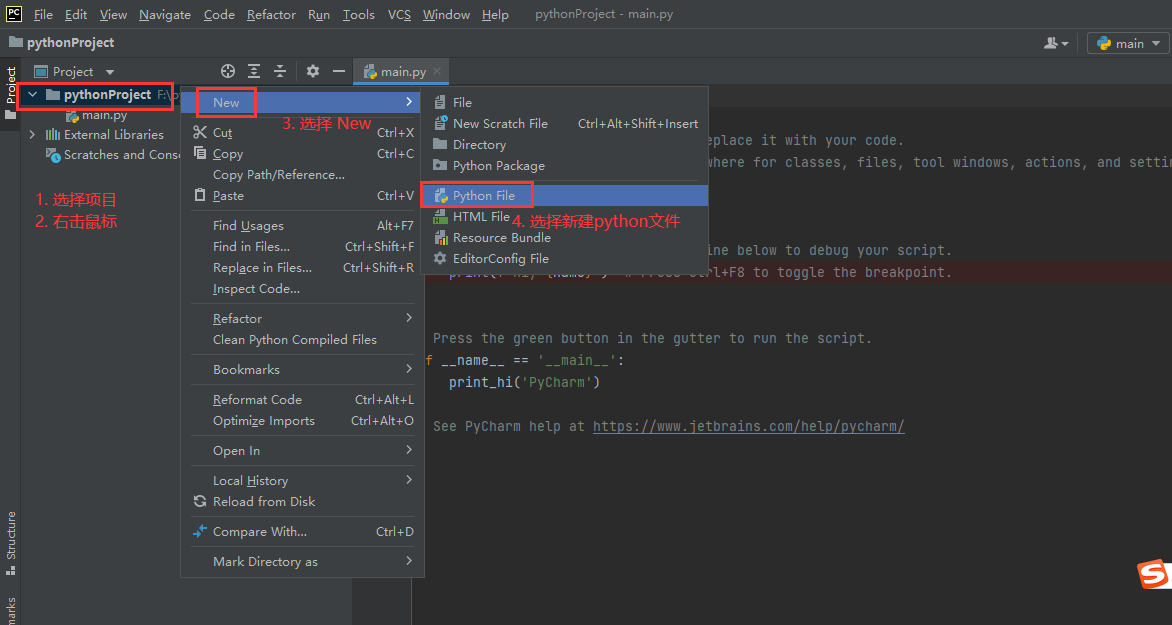Image resolution: width=1172 pixels, height=625 pixels.
Task: Open the File menu
Action: (x=43, y=15)
